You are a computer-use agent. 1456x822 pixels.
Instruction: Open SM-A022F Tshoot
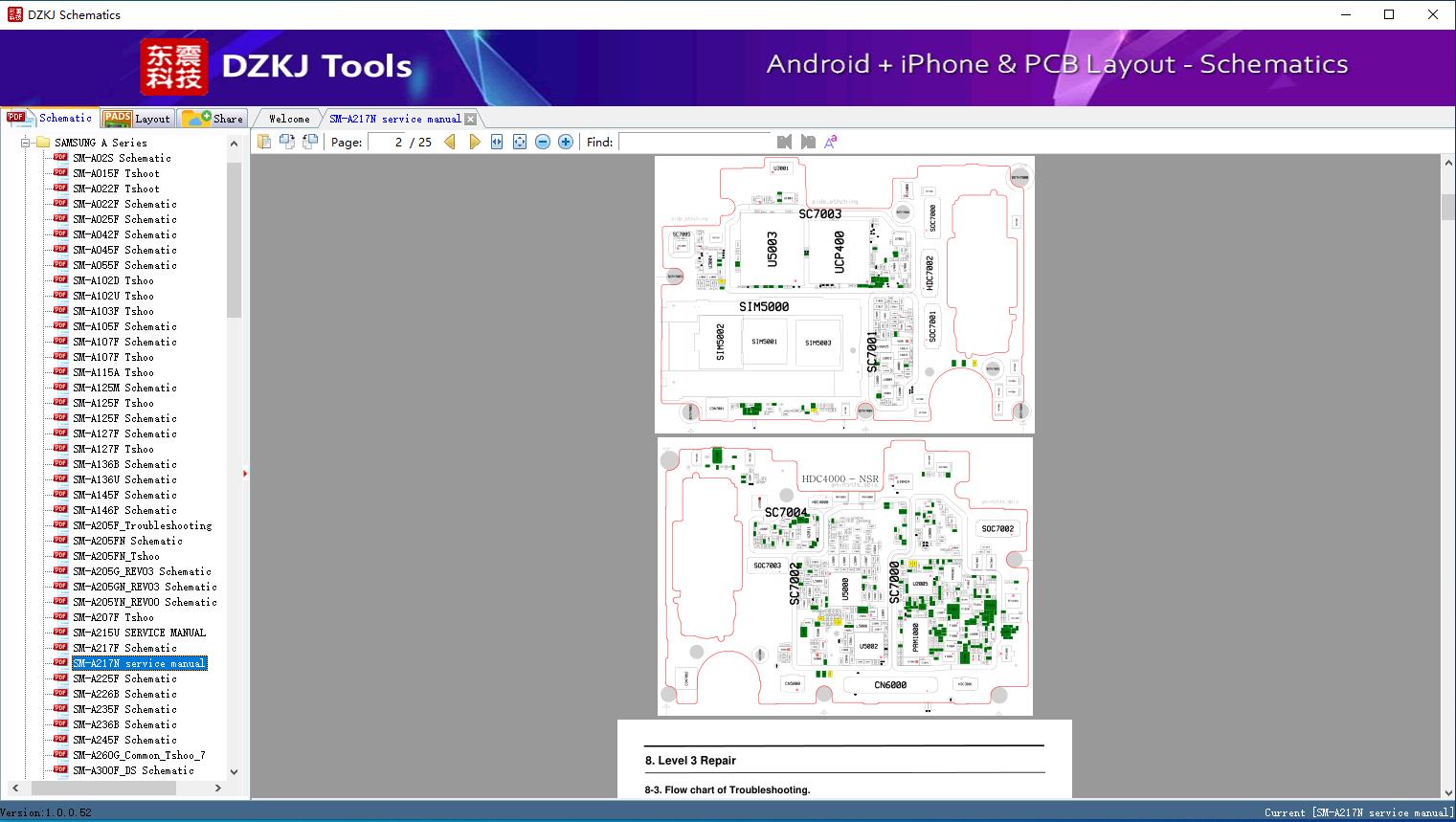[x=116, y=189]
